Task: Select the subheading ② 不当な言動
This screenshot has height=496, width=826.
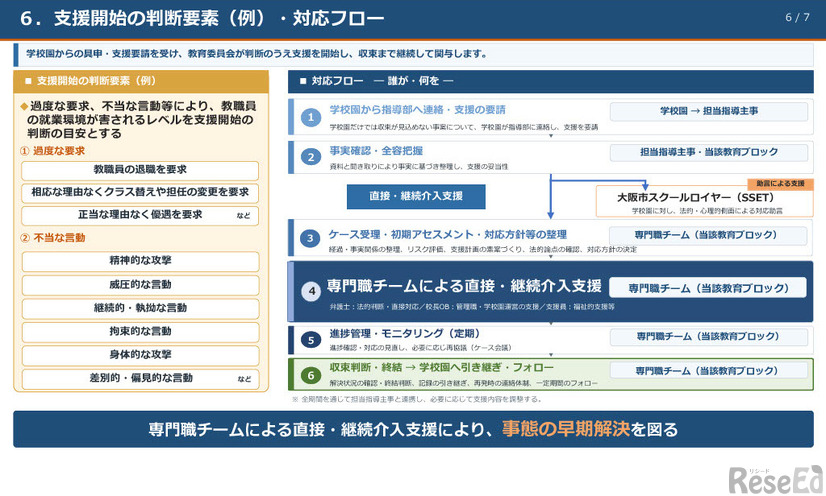Action: click(52, 237)
